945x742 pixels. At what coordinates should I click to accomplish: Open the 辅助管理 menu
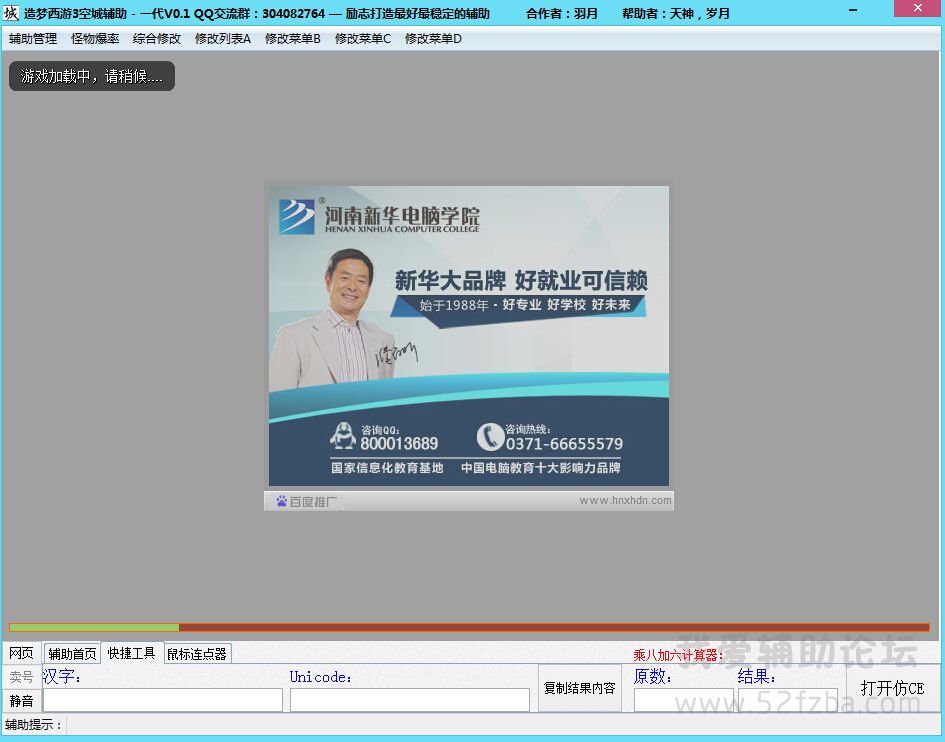(x=33, y=39)
